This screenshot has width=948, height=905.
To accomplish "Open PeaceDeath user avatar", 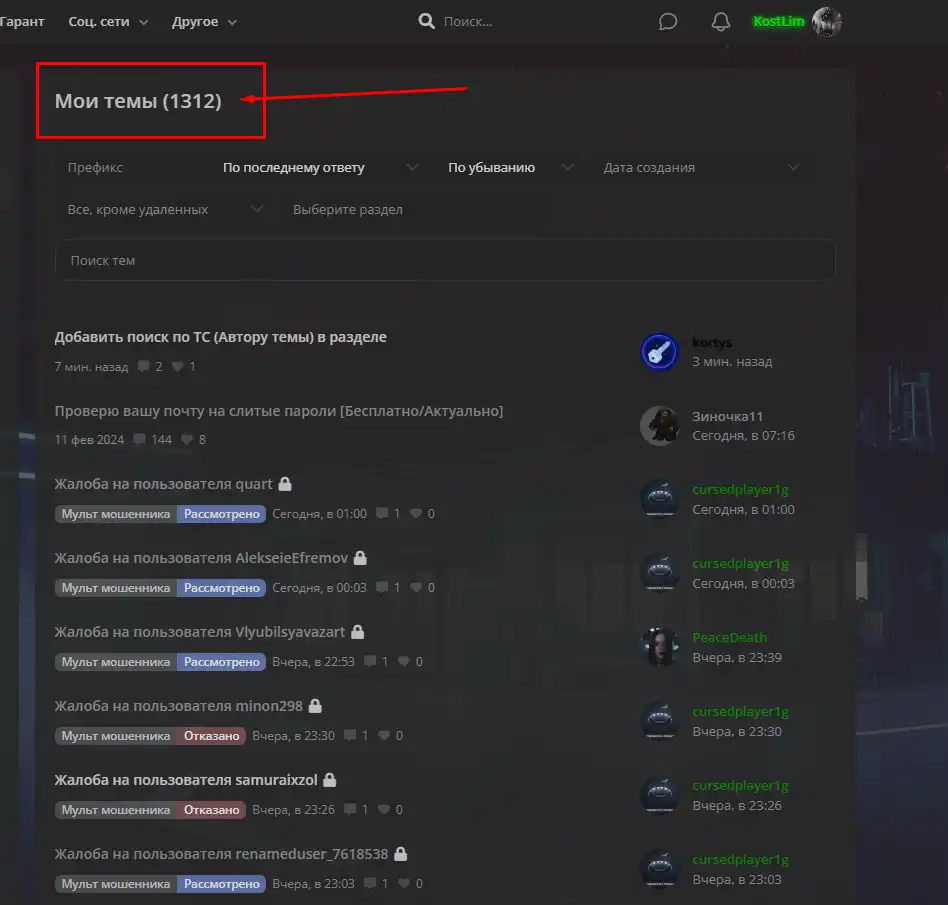I will [660, 647].
